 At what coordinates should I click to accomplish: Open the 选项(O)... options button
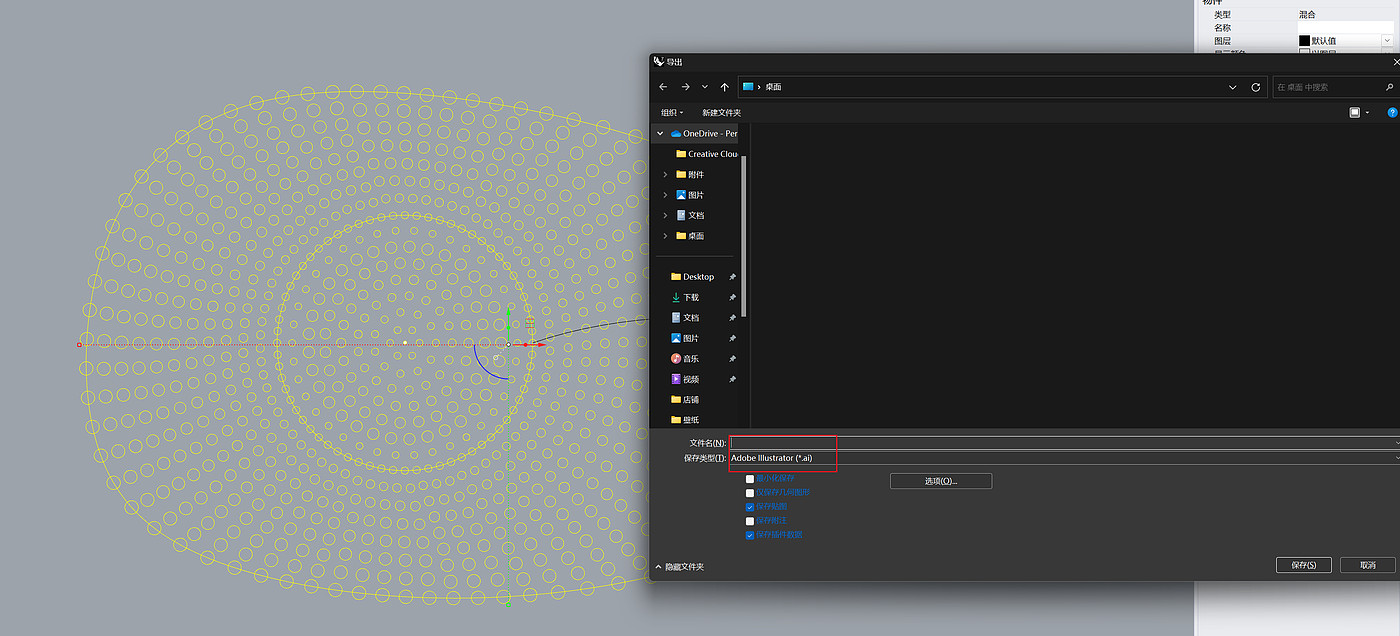point(940,481)
